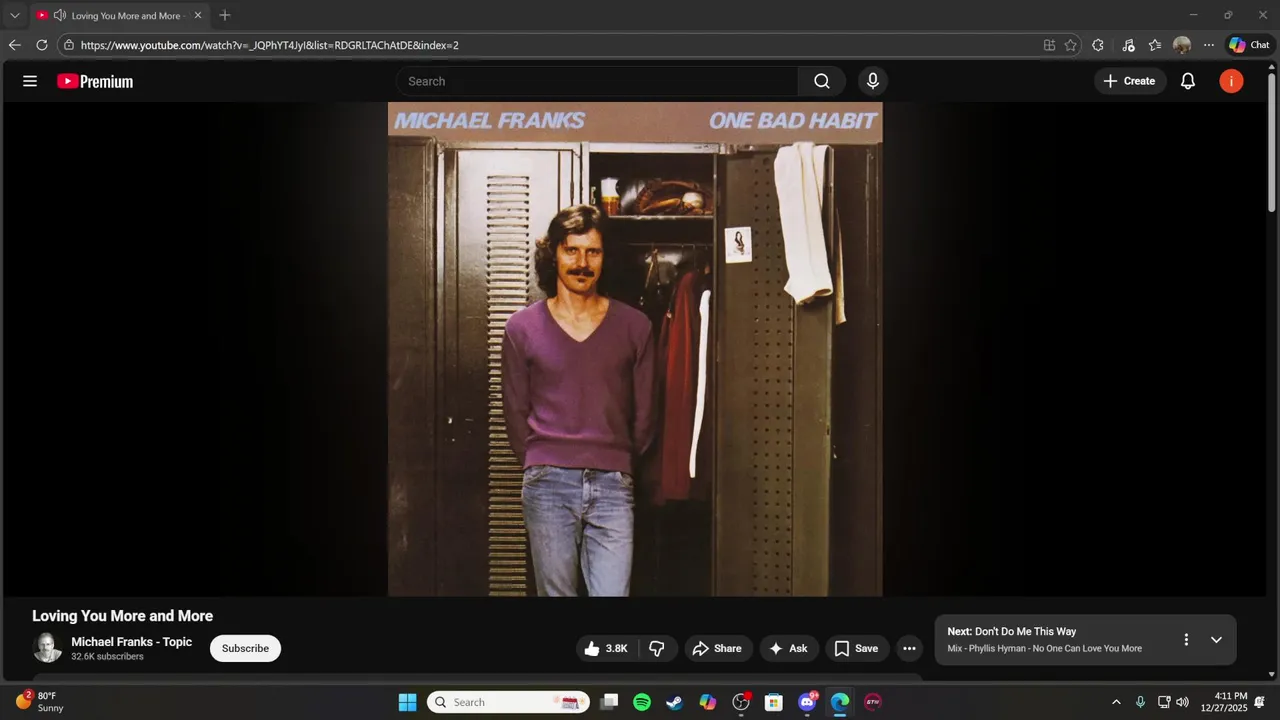Viewport: 1280px width, 720px height.
Task: Open clock showing 4:11 PM
Action: (1224, 702)
